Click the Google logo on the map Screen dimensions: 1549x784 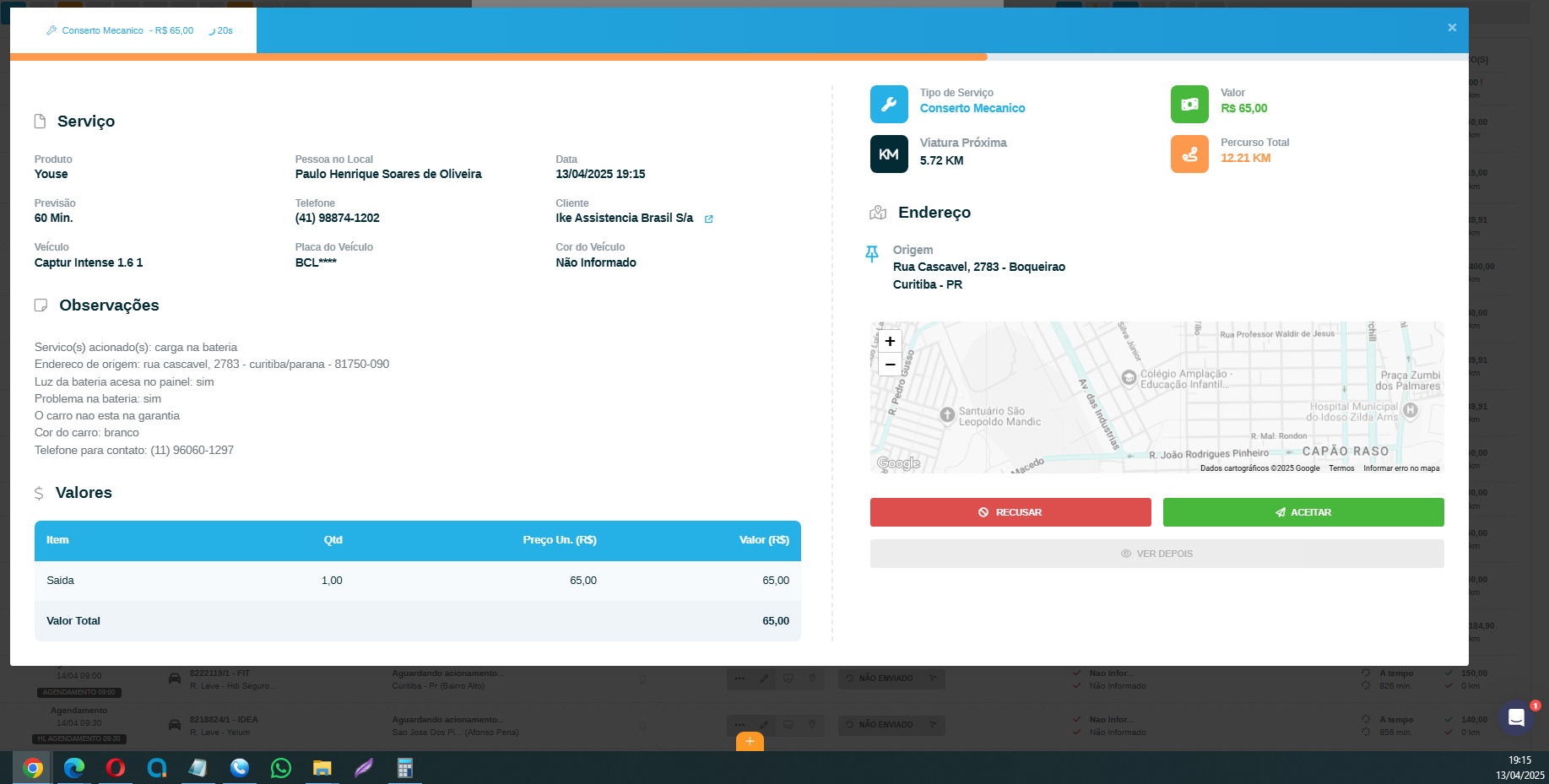898,463
